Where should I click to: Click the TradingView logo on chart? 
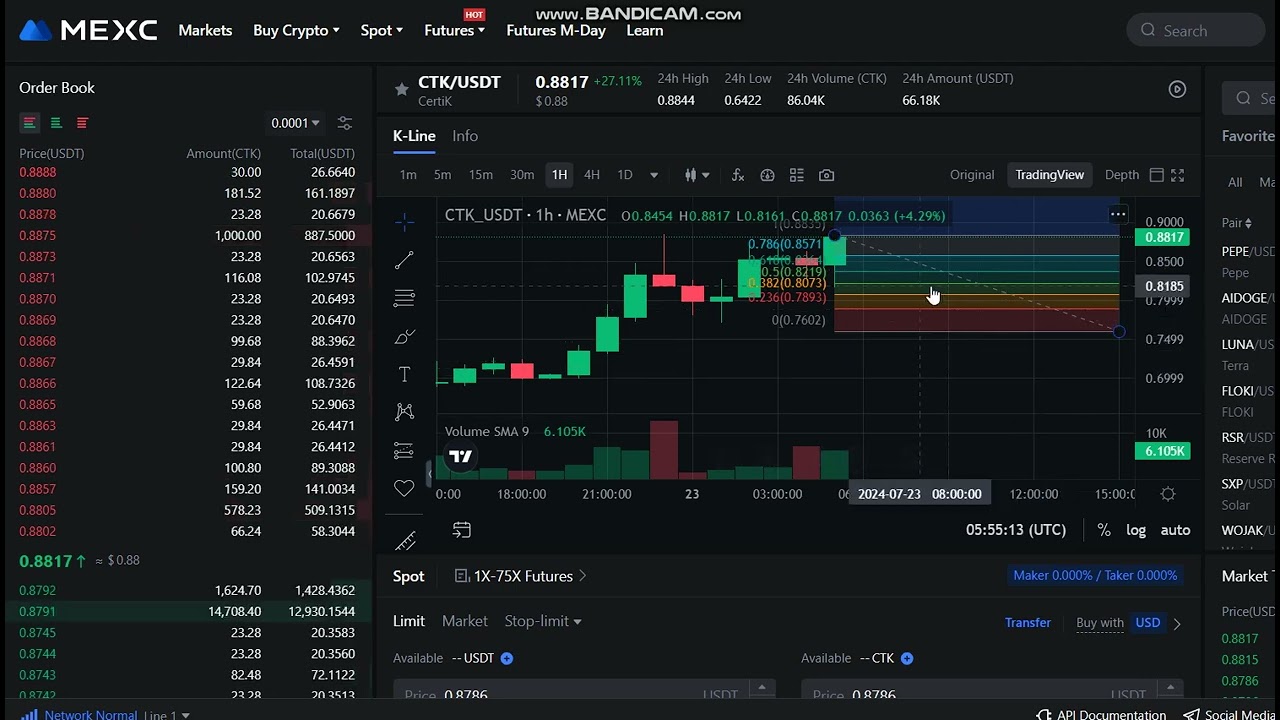click(460, 457)
